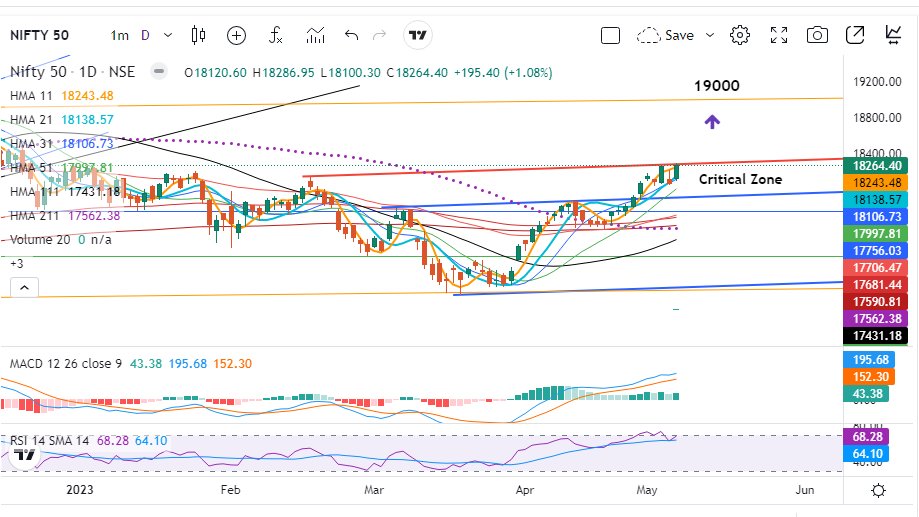Click the black 17431.18 price tag
This screenshot has width=919, height=517.
click(877, 336)
